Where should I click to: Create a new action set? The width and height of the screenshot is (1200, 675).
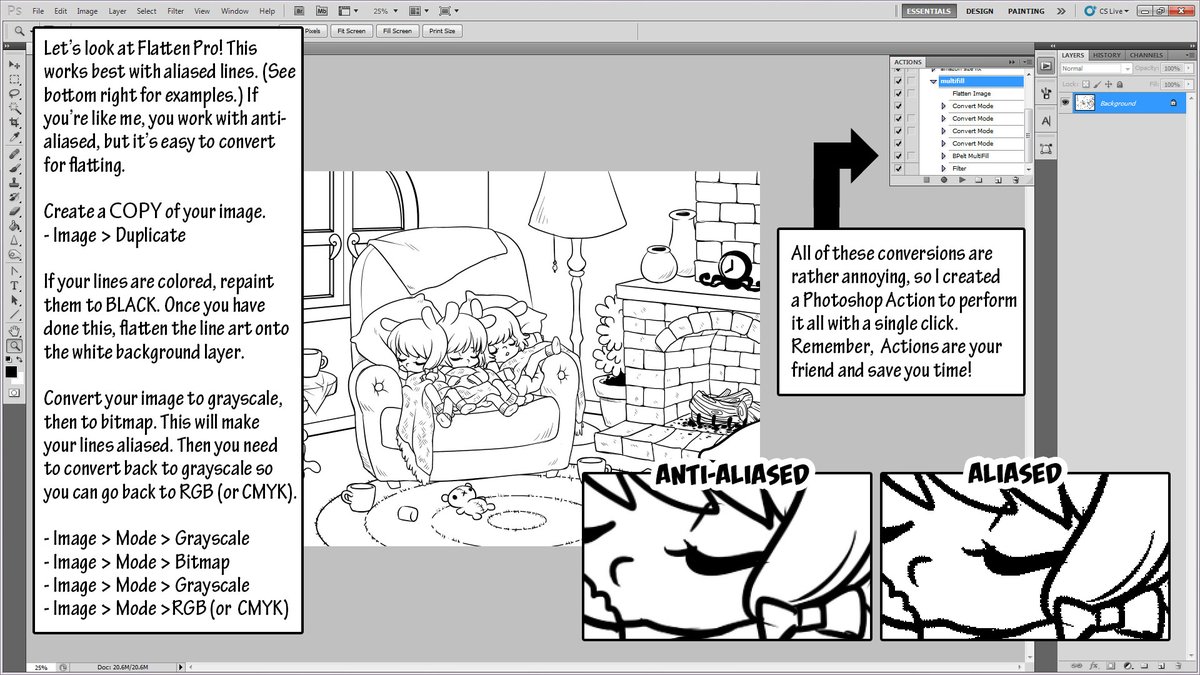coord(979,180)
